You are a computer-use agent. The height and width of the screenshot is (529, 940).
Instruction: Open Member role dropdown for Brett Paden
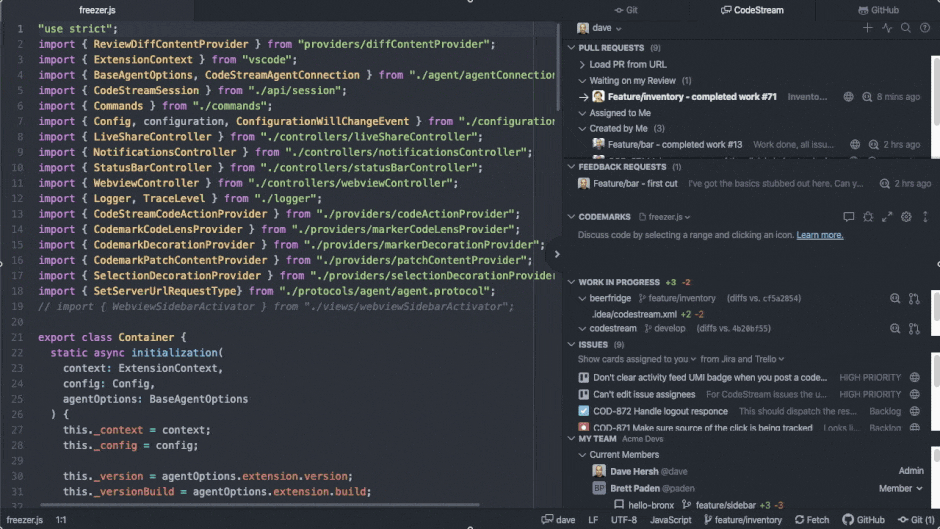[x=900, y=489]
